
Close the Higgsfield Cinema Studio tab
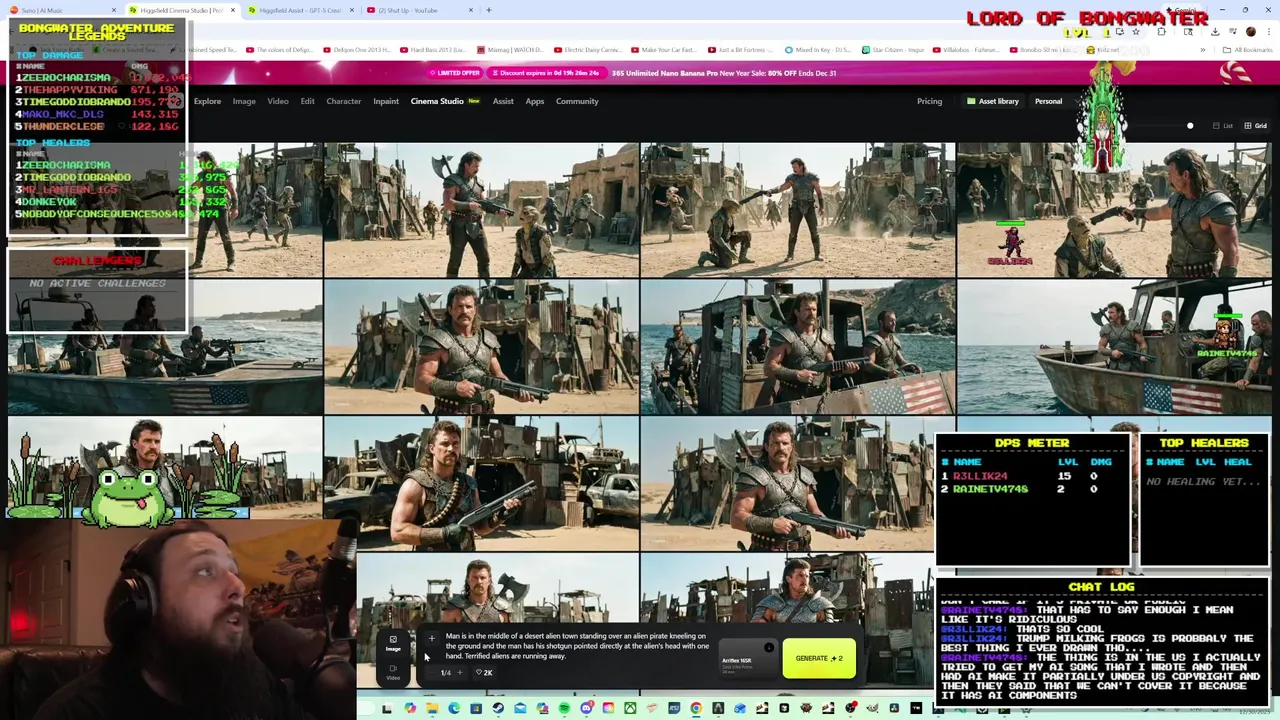pos(233,10)
